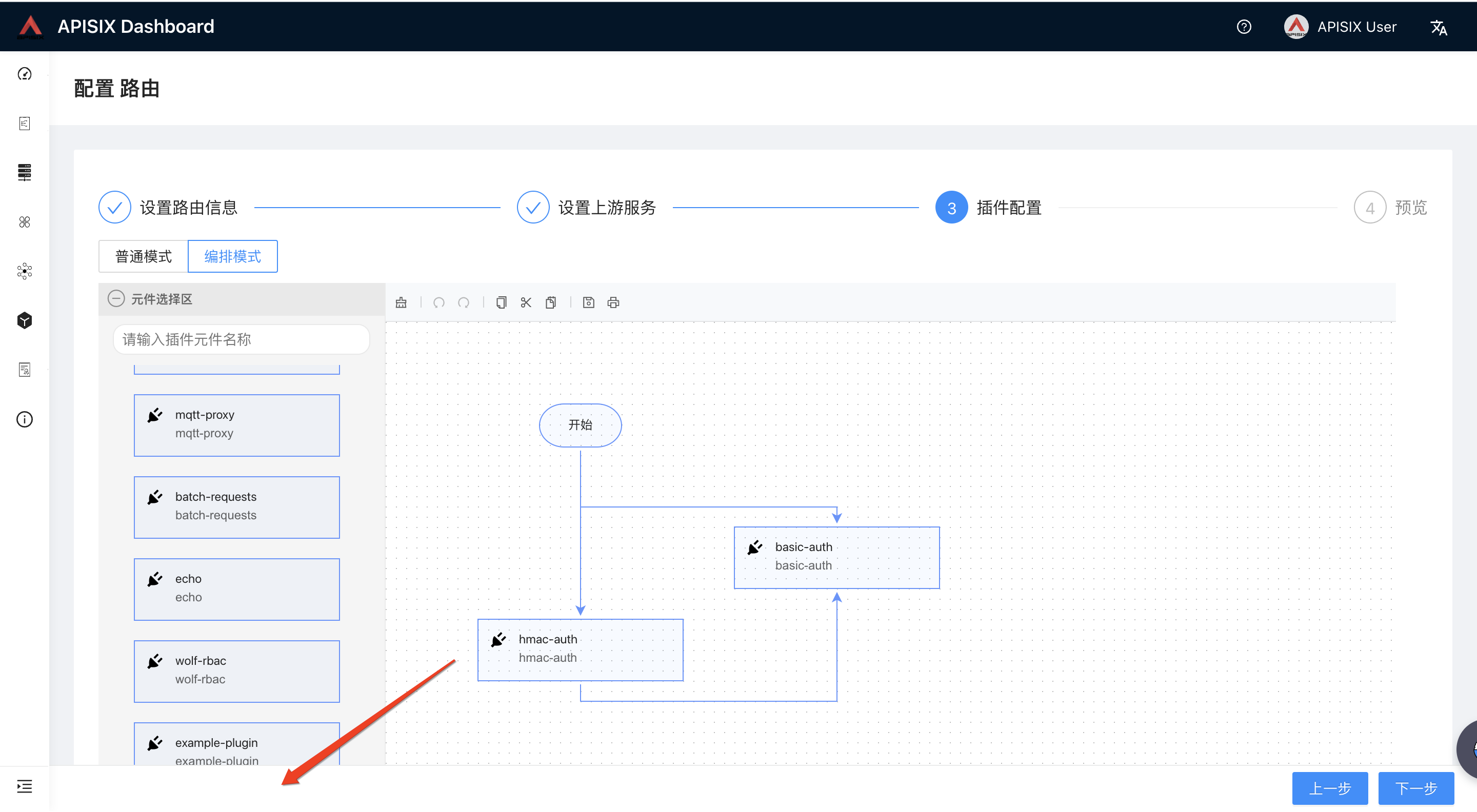The height and width of the screenshot is (812, 1477).
Task: Open the dashboard gauge icon in sidebar
Action: coord(25,74)
